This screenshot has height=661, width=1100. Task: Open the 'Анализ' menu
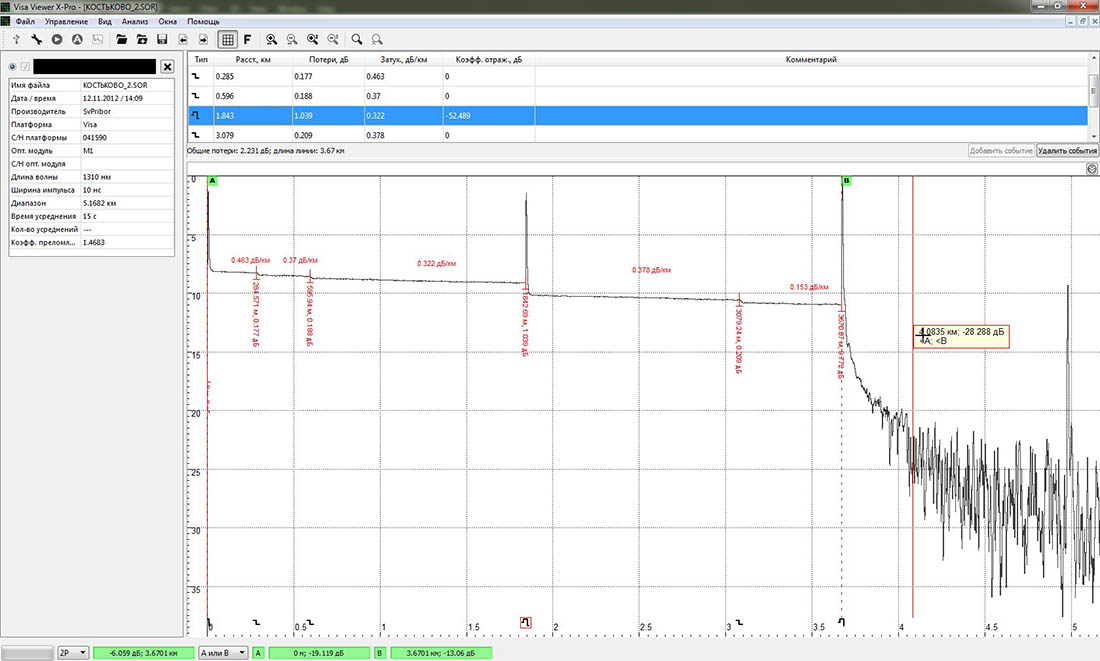coord(134,20)
